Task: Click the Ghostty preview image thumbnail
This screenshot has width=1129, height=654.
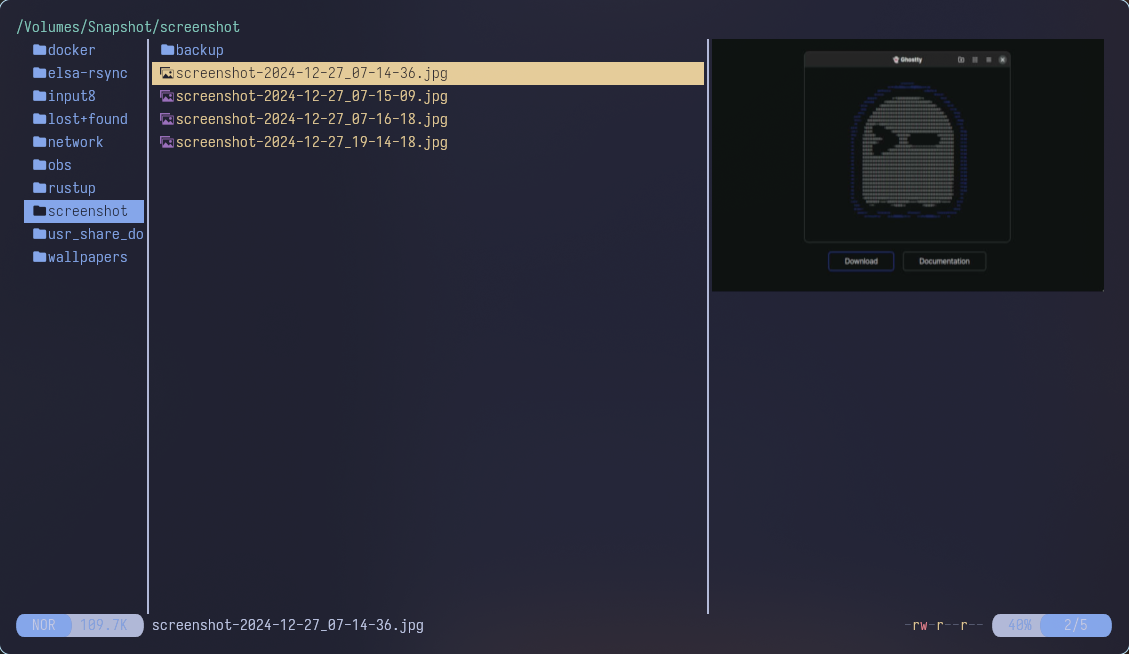Action: [x=908, y=165]
